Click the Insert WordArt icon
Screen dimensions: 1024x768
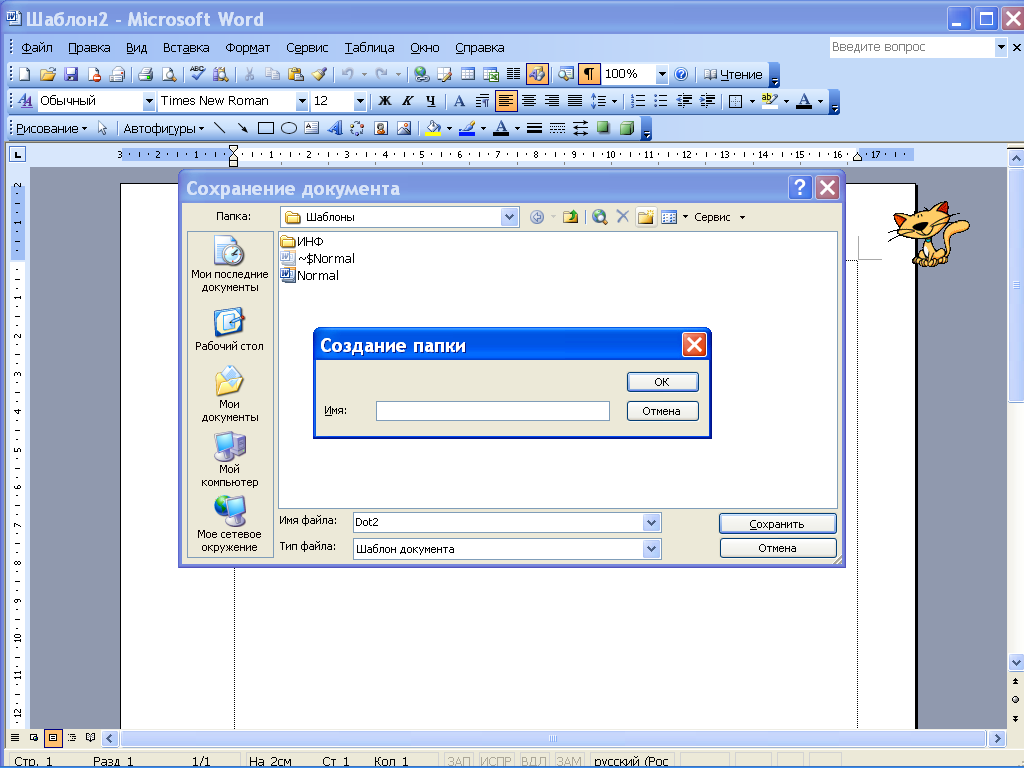pos(334,128)
